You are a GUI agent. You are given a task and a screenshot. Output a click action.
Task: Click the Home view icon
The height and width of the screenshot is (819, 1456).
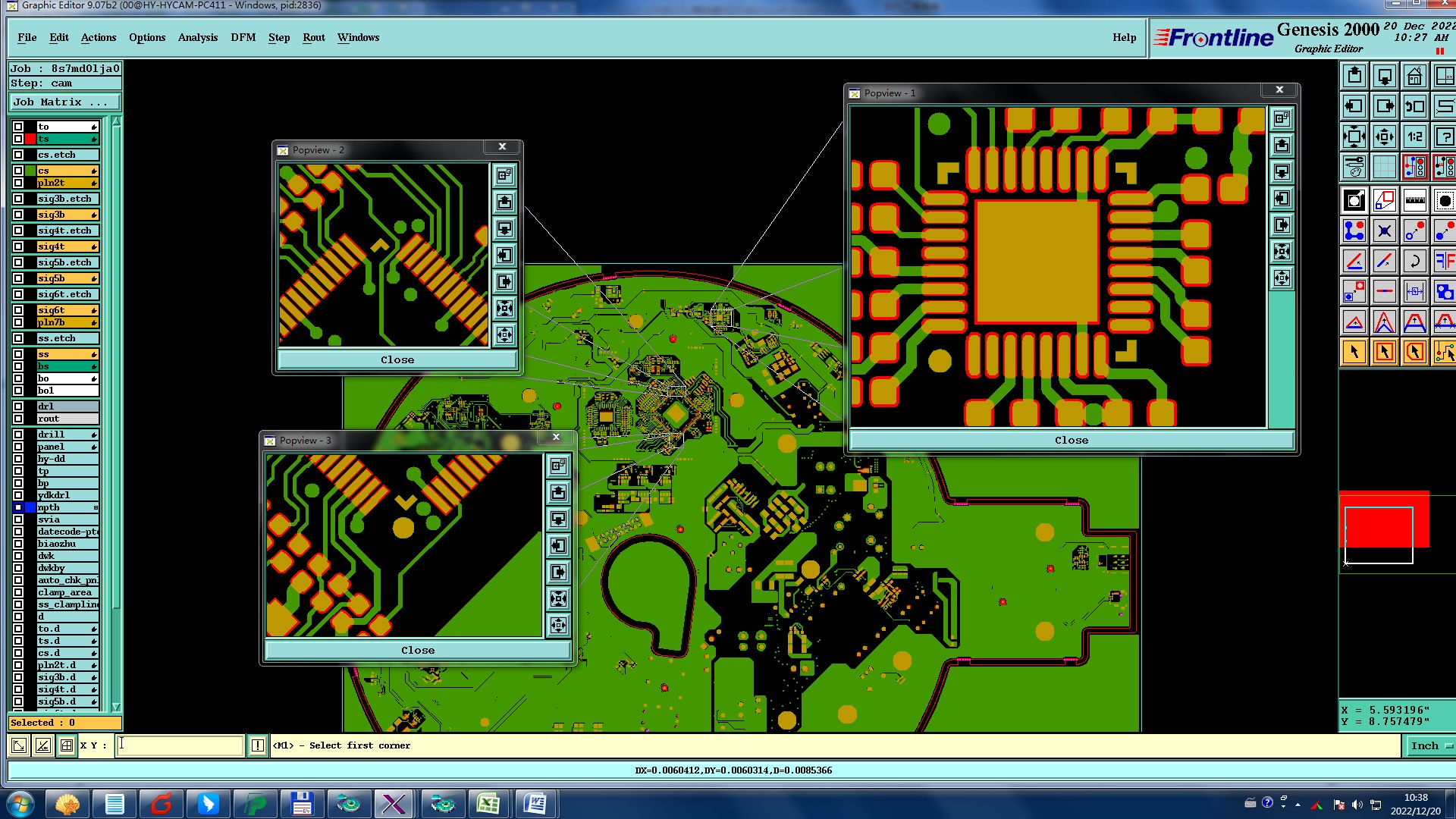point(1414,77)
